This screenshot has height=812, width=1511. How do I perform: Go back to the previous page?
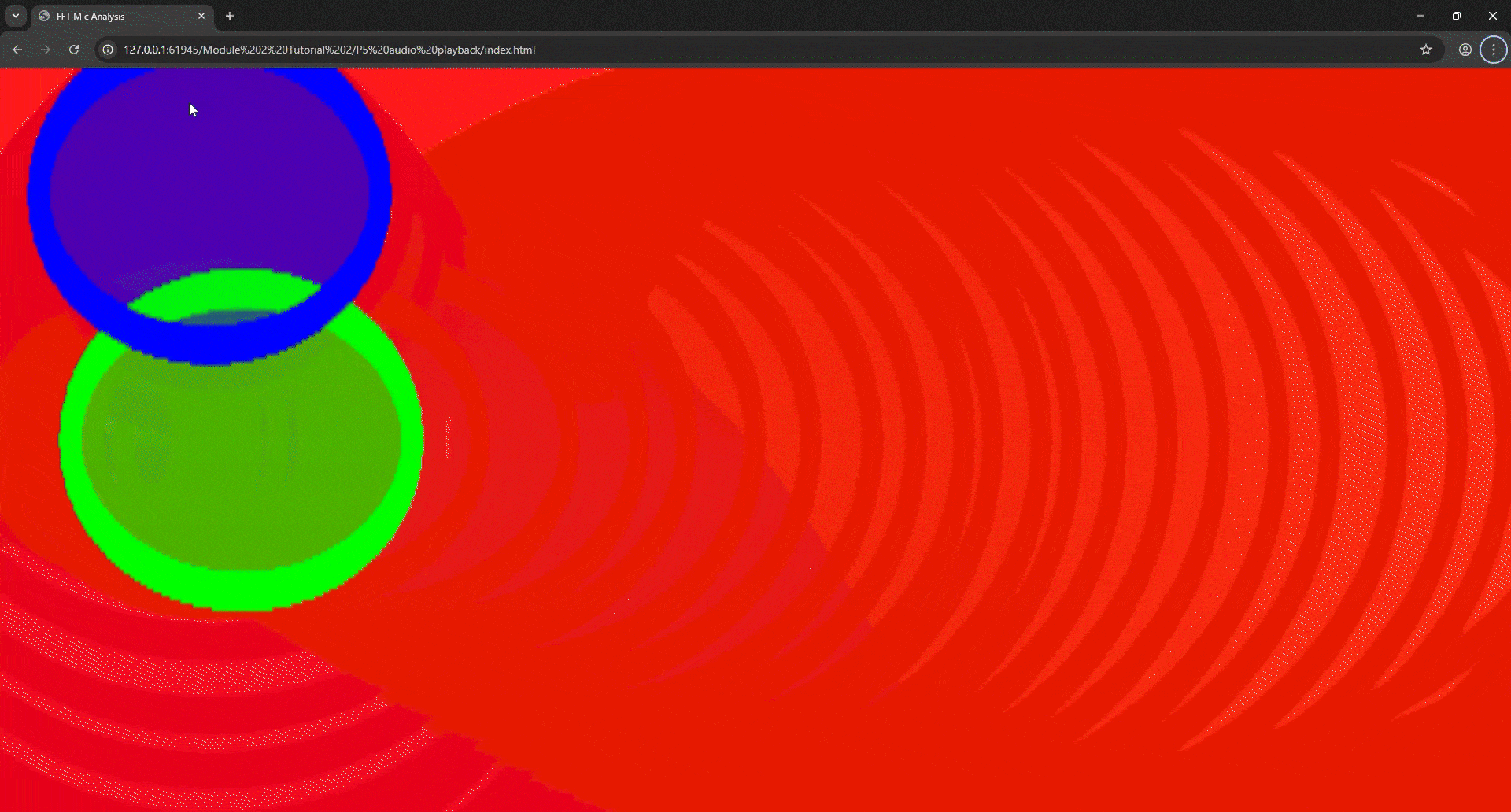click(17, 49)
